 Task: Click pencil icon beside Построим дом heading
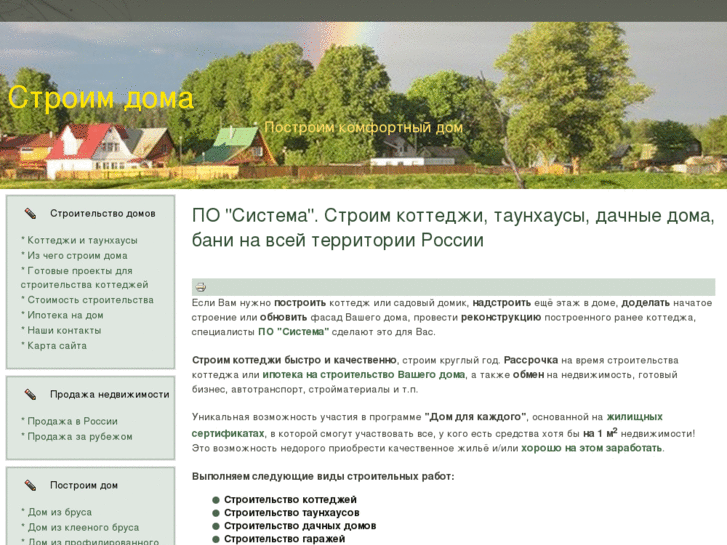pos(30,486)
